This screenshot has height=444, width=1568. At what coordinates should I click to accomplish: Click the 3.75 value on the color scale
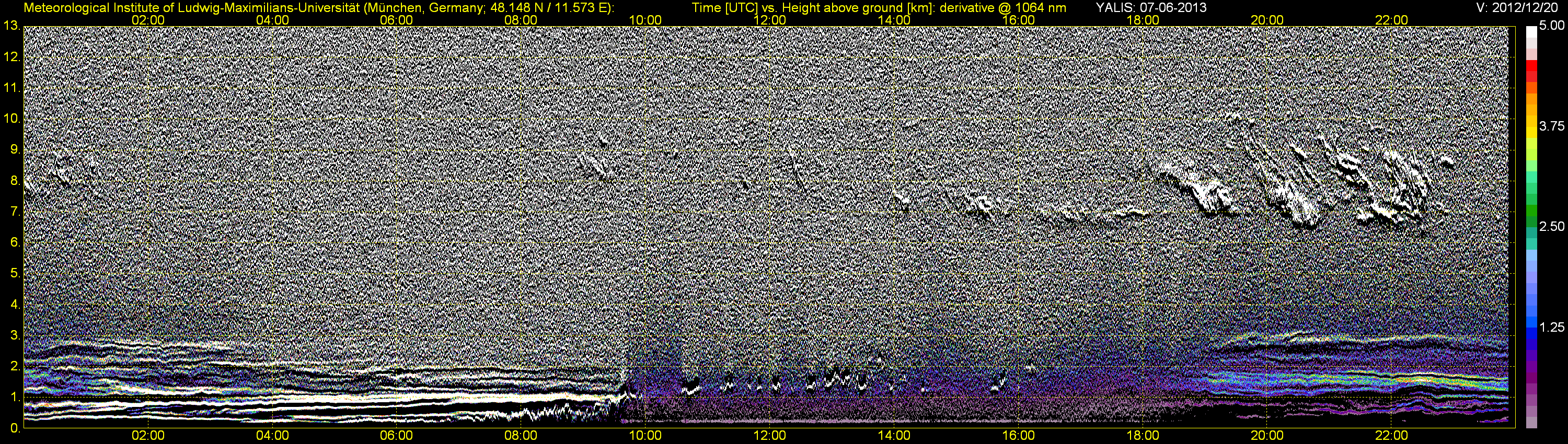1552,126
